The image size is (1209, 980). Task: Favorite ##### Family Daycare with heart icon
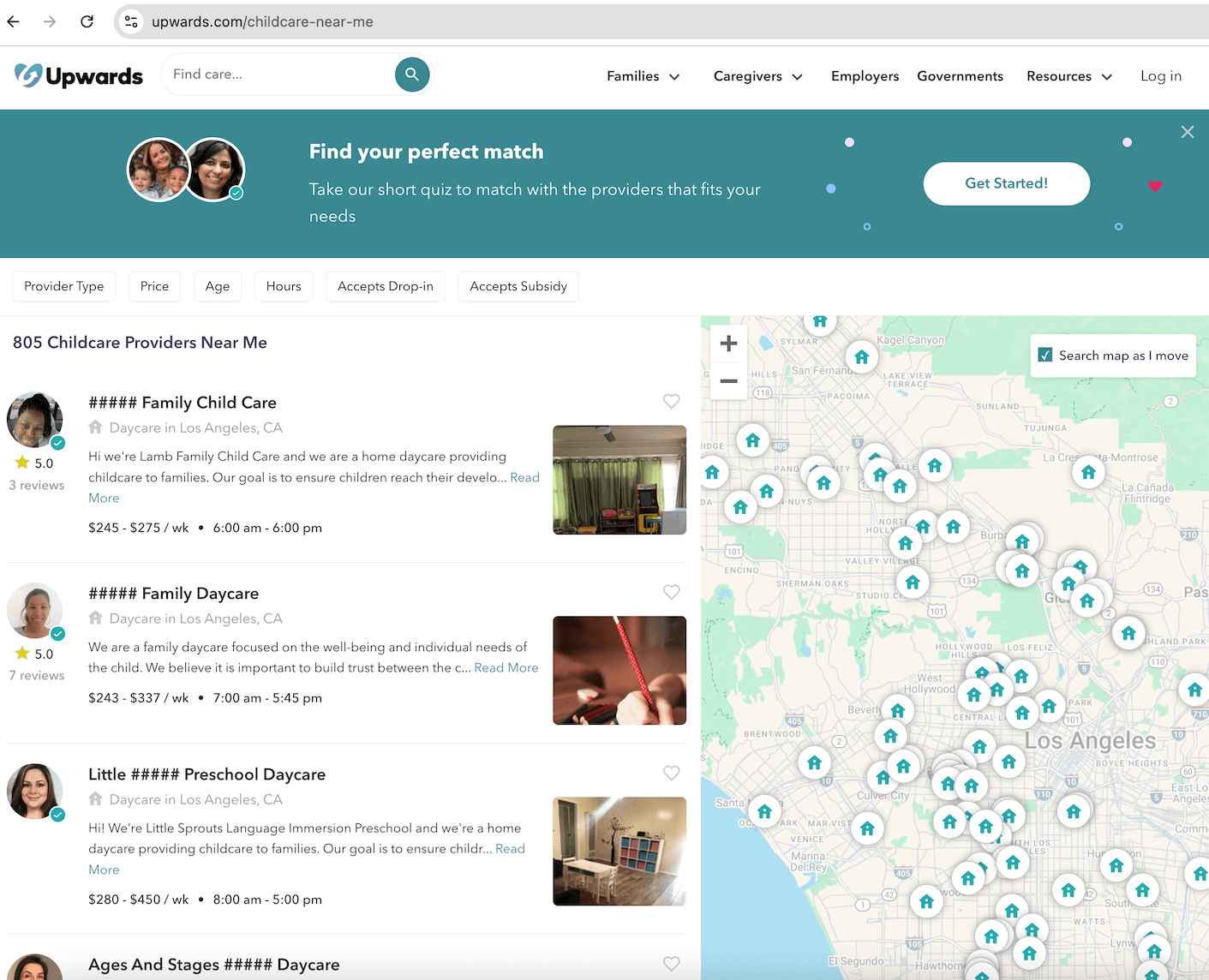[x=672, y=592]
